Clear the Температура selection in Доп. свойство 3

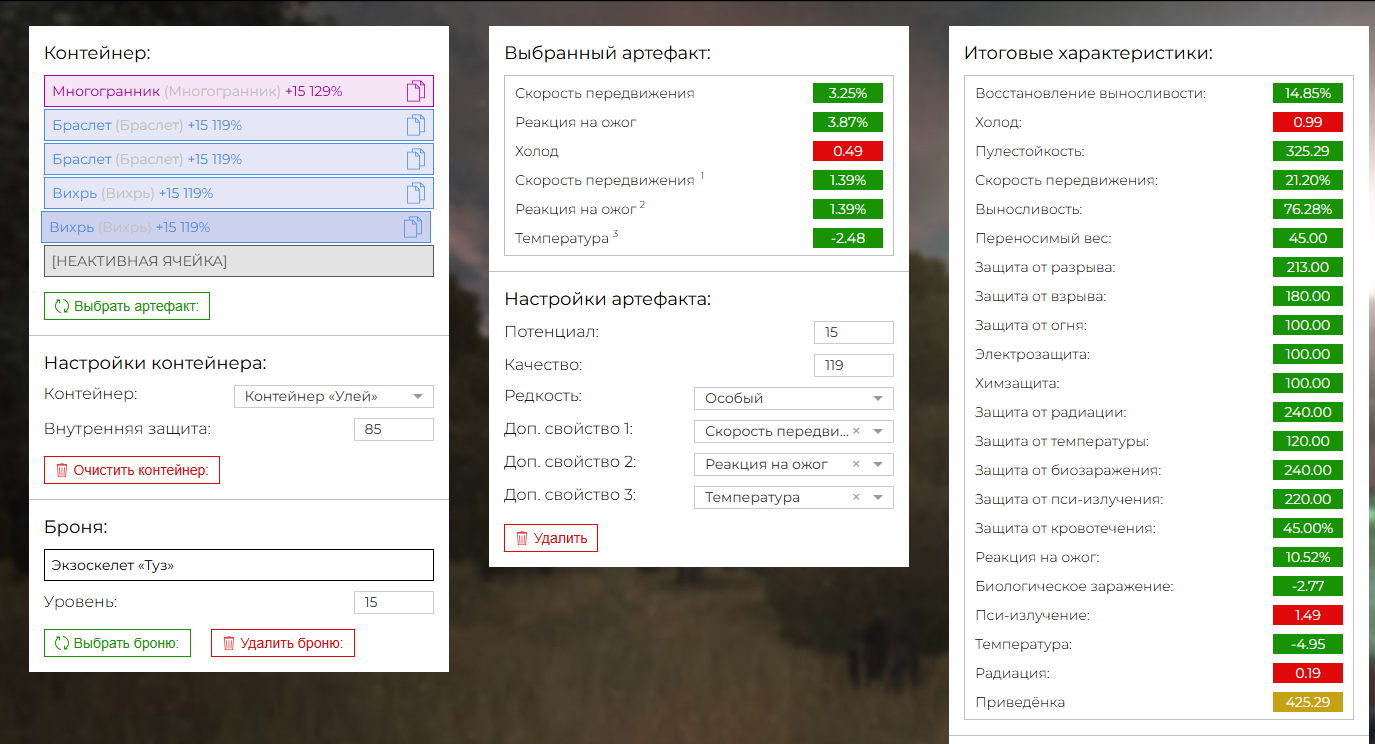click(x=856, y=497)
